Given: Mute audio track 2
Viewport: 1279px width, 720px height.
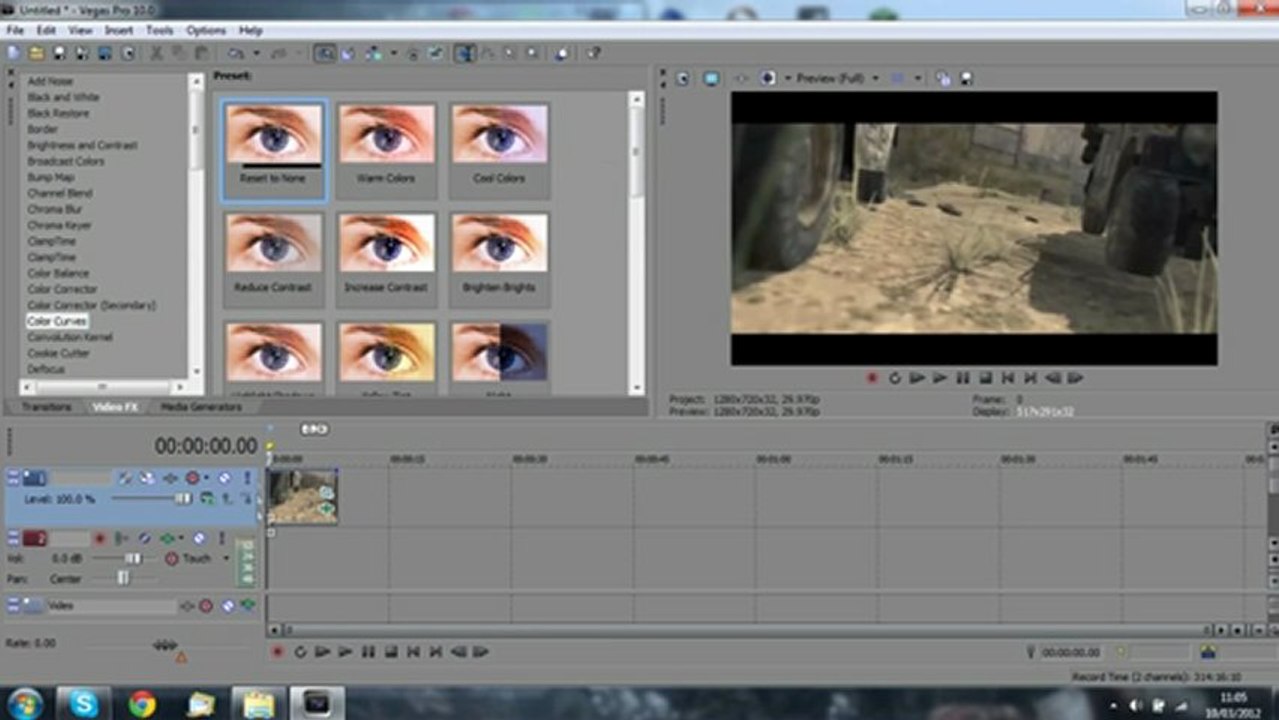Looking at the screenshot, I should 199,539.
